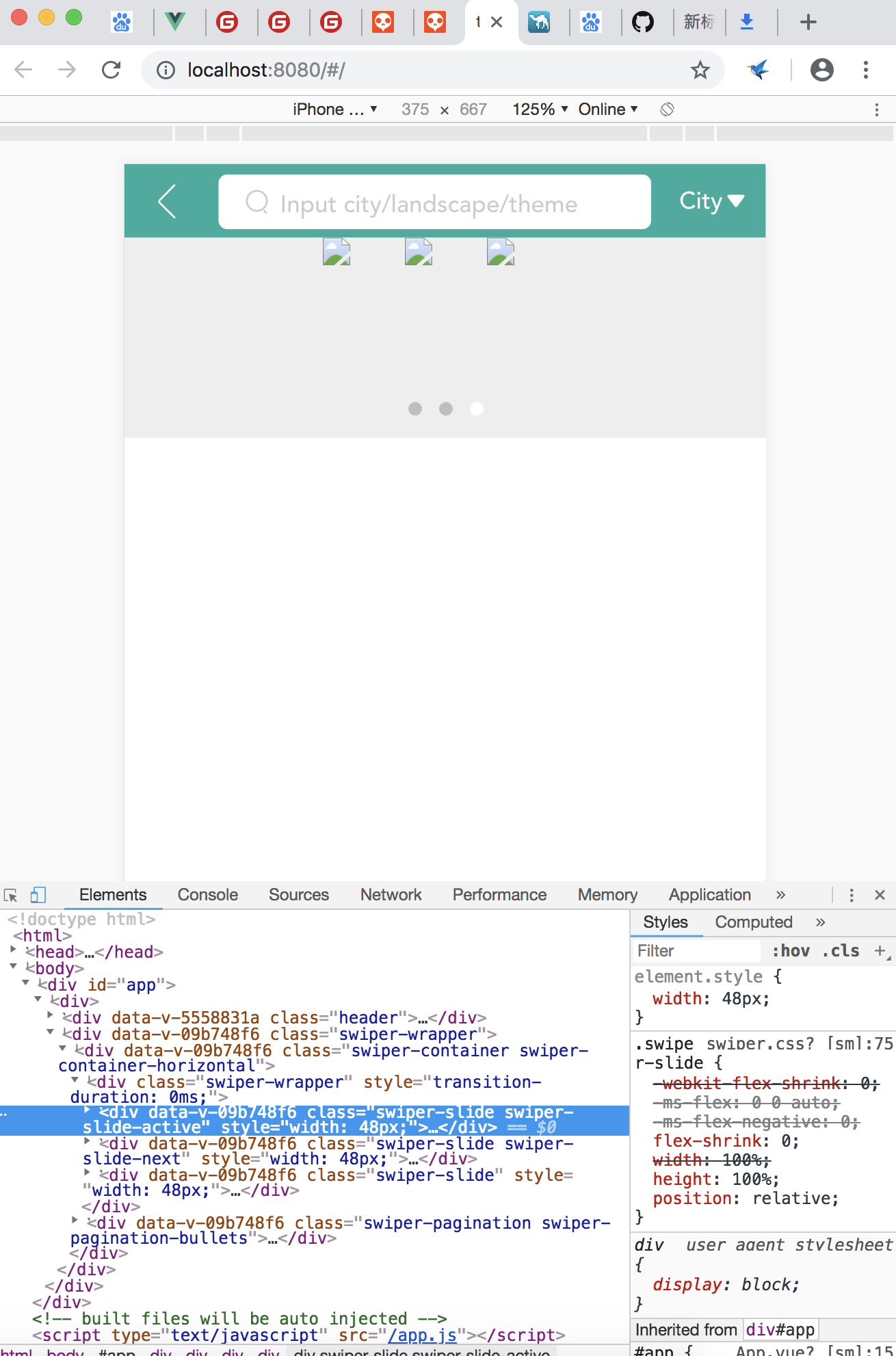The width and height of the screenshot is (896, 1356).
Task: Select the #app breadcrumb item
Action: point(117,1352)
